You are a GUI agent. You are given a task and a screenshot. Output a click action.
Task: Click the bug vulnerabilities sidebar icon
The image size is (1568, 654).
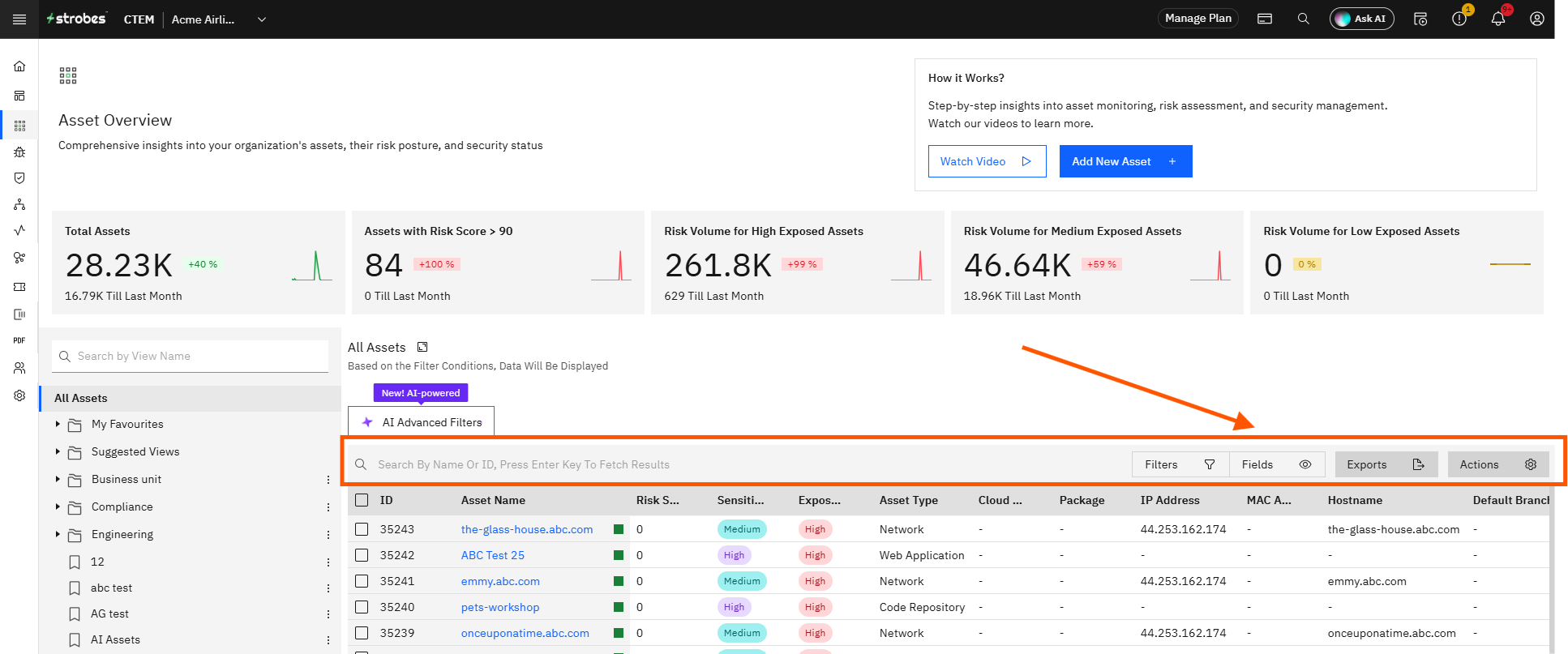(19, 152)
